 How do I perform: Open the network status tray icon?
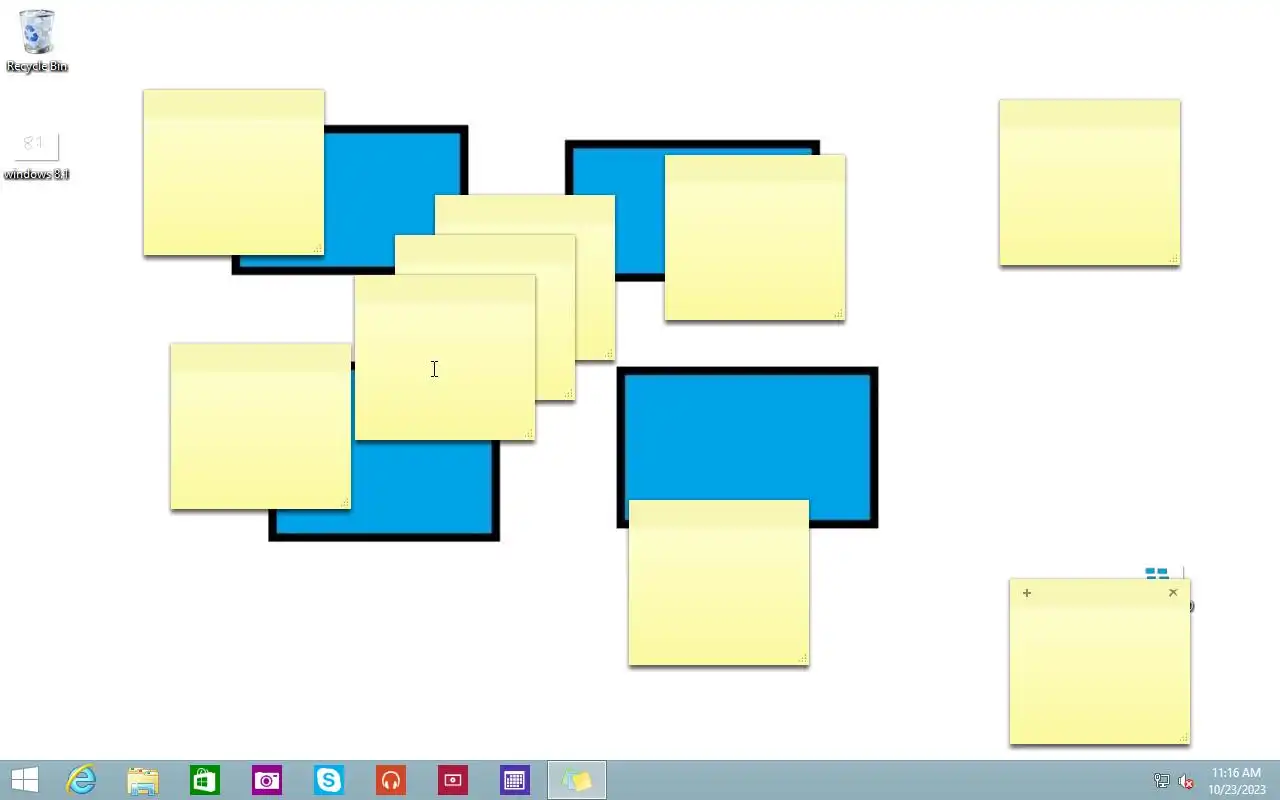pyautogui.click(x=1161, y=781)
